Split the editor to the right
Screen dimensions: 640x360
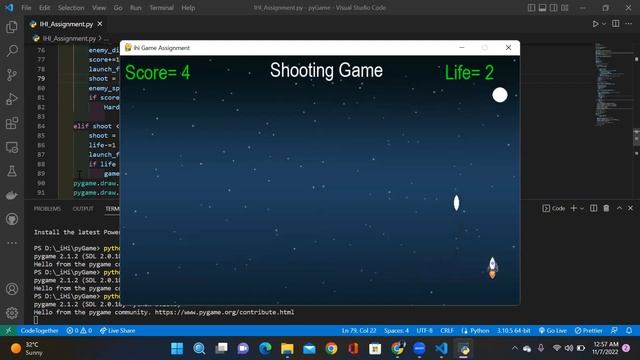click(x=616, y=24)
